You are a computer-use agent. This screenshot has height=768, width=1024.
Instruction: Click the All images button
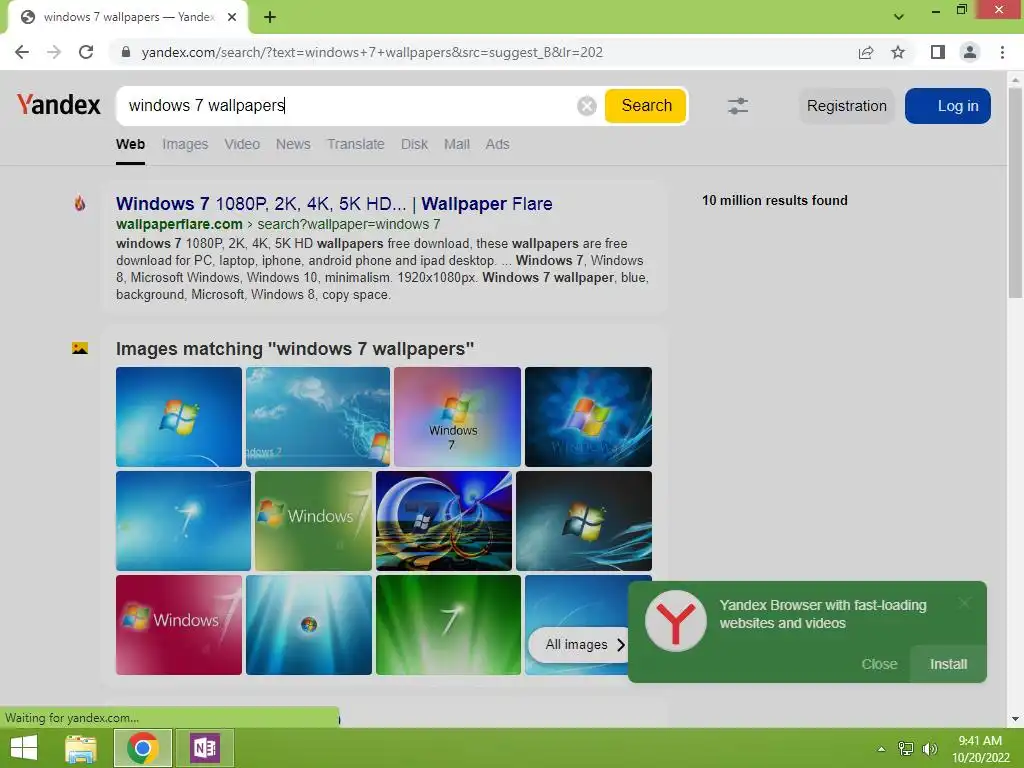[x=581, y=645]
